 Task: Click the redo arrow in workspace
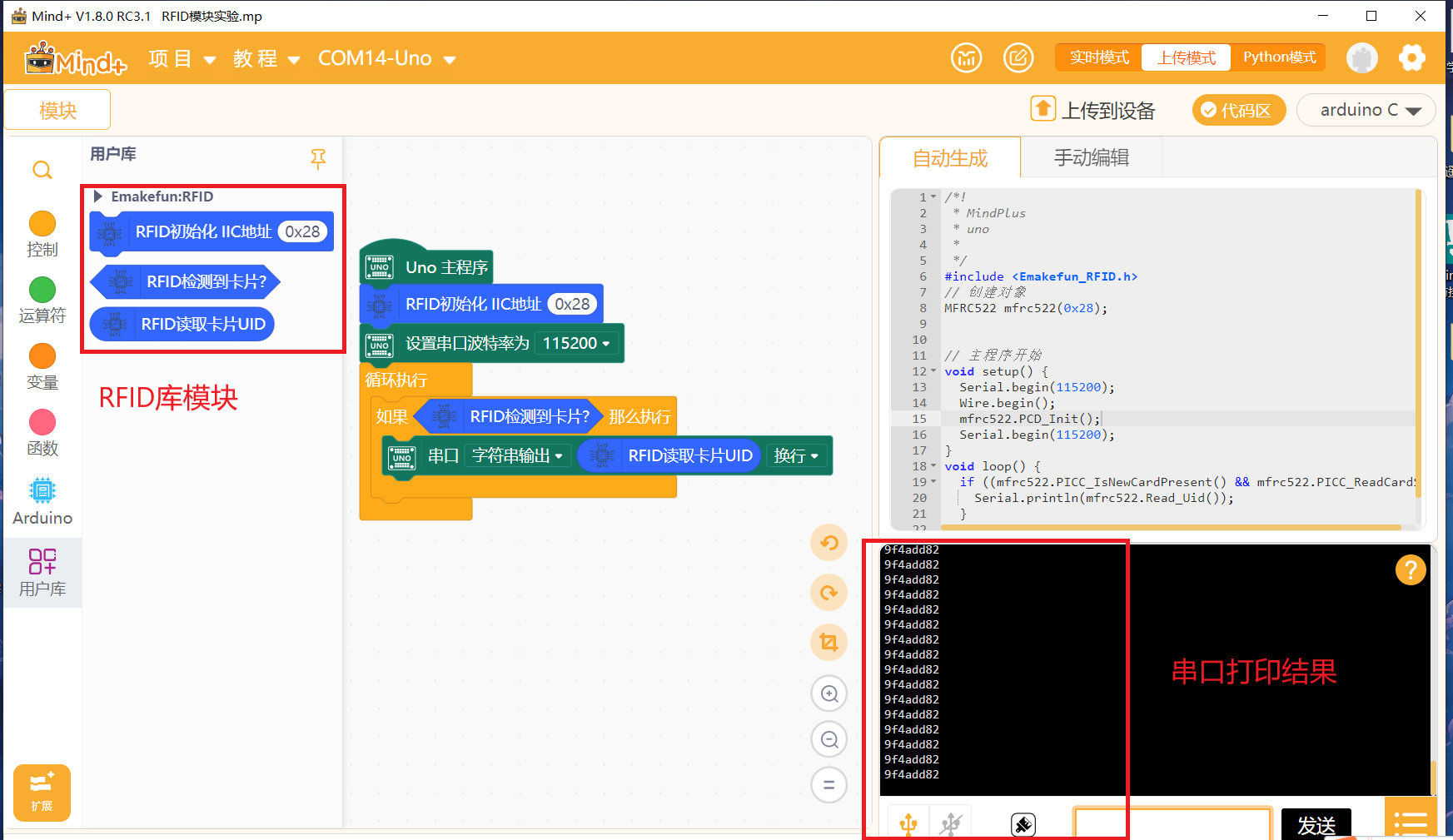coord(829,593)
